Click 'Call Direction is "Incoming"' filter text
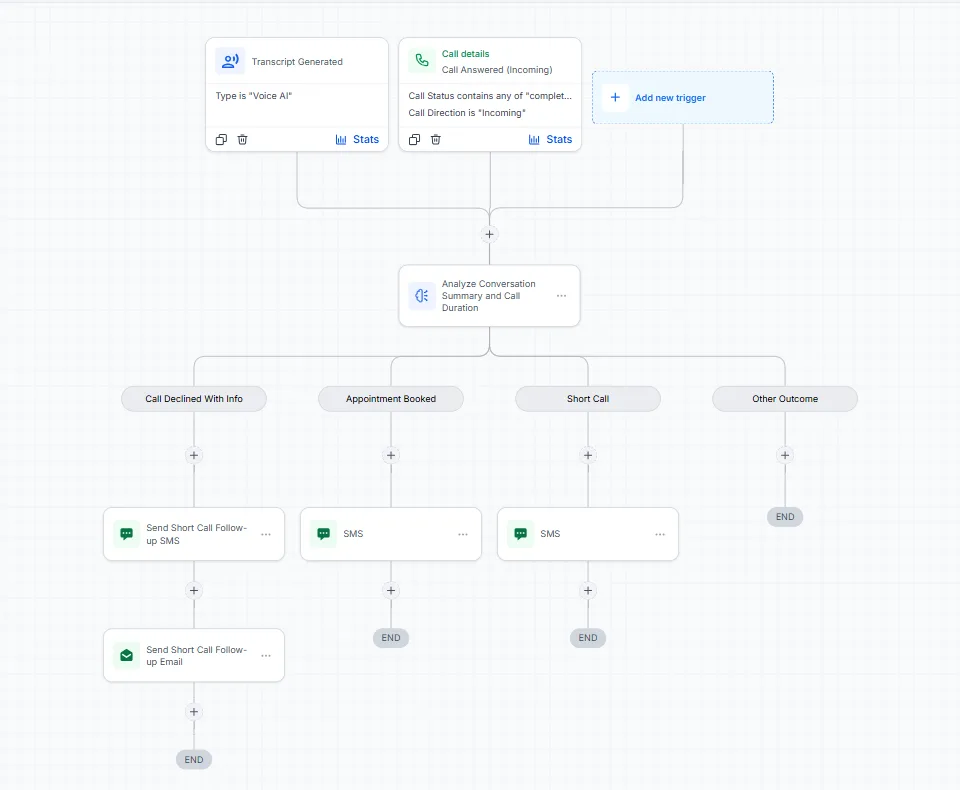This screenshot has height=790, width=960. [x=467, y=113]
